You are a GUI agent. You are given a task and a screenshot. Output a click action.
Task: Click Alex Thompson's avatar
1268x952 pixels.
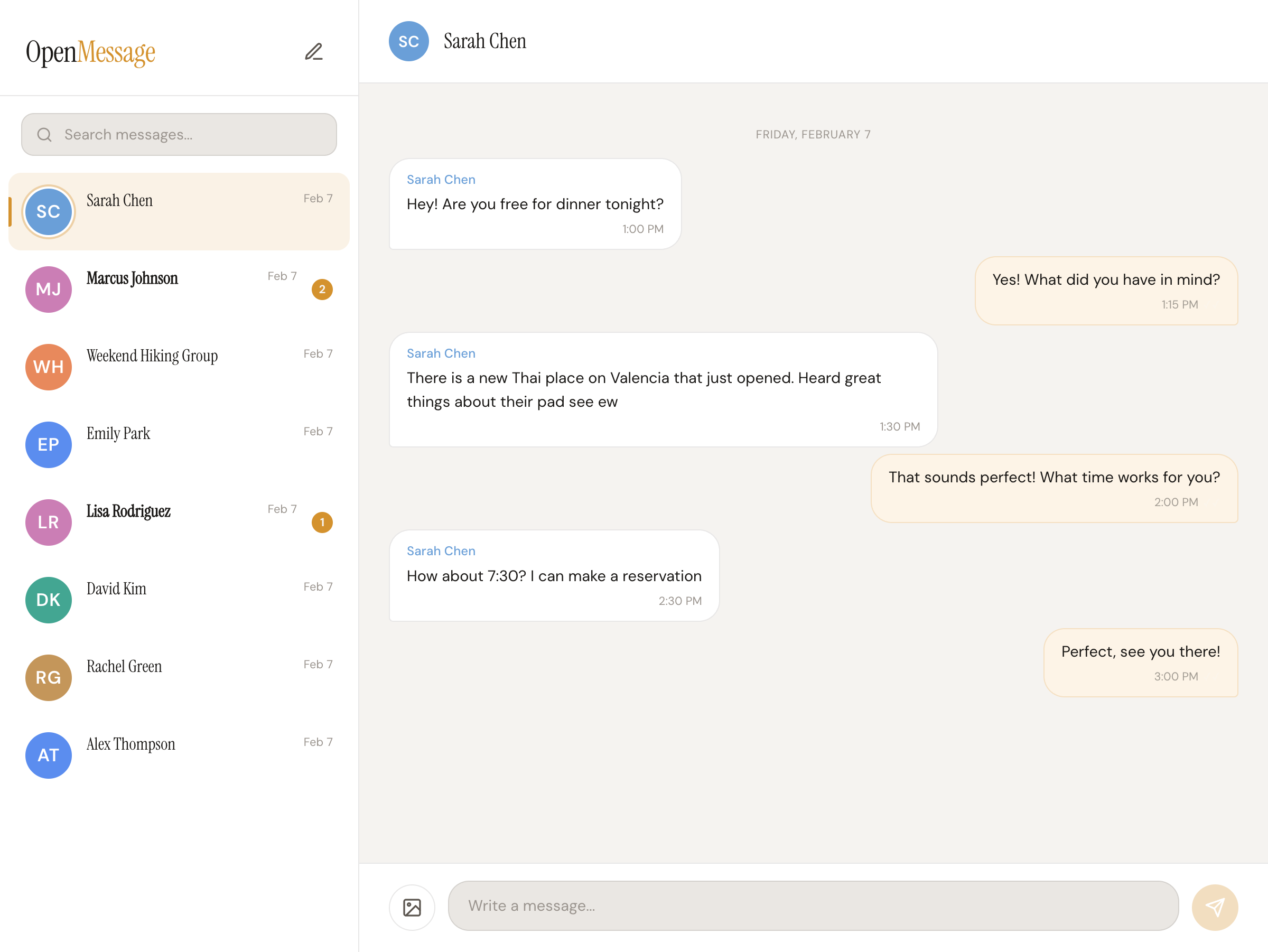coord(48,755)
